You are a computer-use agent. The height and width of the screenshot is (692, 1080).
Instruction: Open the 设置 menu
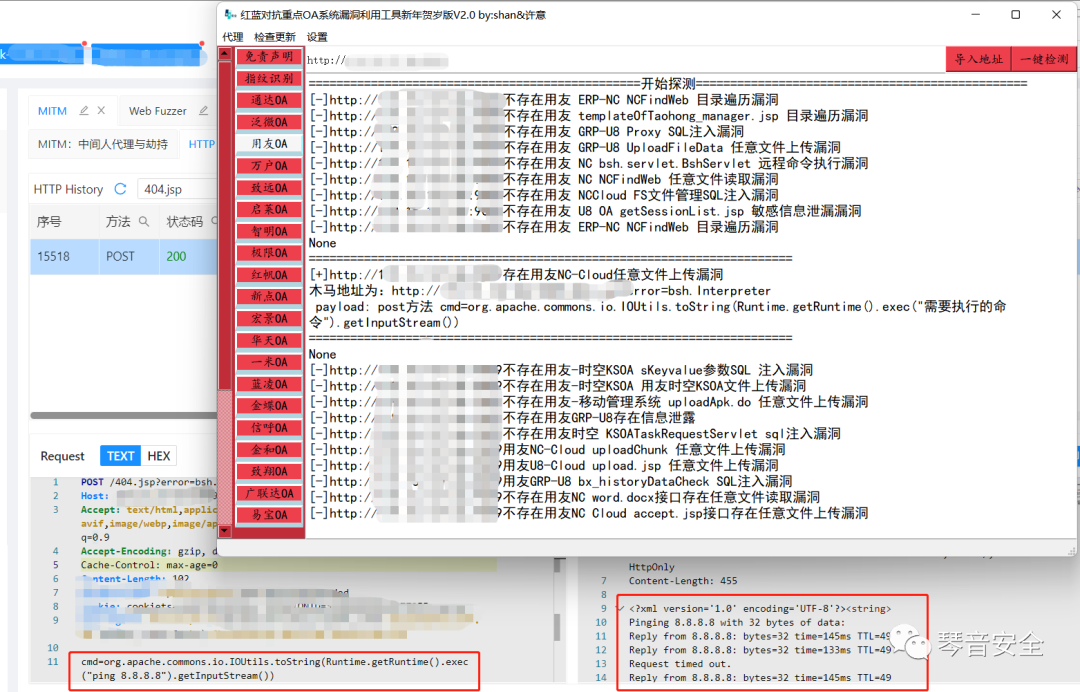click(317, 36)
